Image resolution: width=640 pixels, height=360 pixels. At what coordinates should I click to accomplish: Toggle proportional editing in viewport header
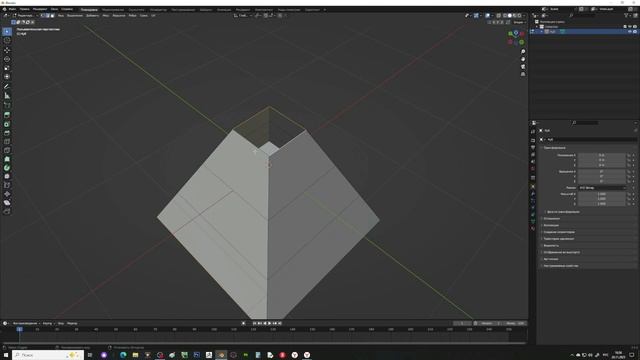click(x=280, y=16)
